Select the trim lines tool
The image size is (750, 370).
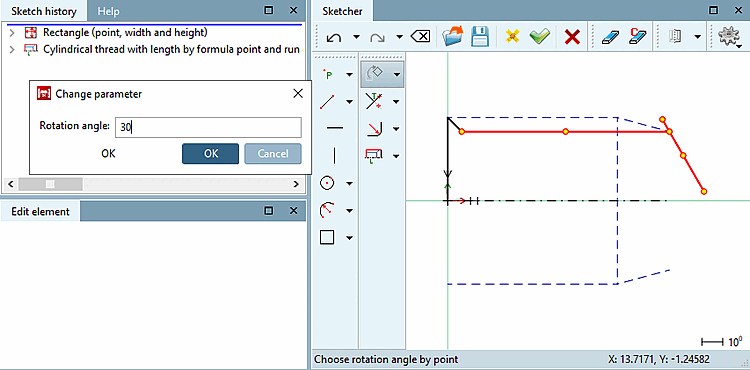tap(374, 101)
